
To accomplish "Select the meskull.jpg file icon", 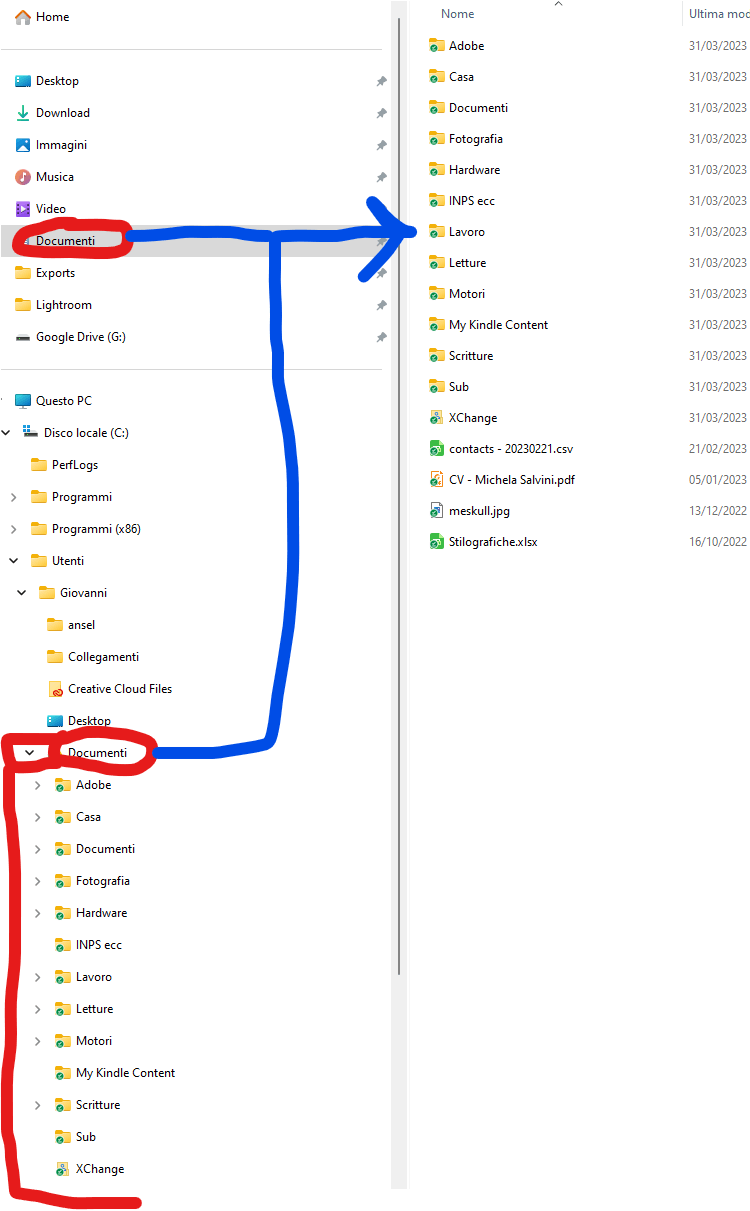I will (x=436, y=511).
